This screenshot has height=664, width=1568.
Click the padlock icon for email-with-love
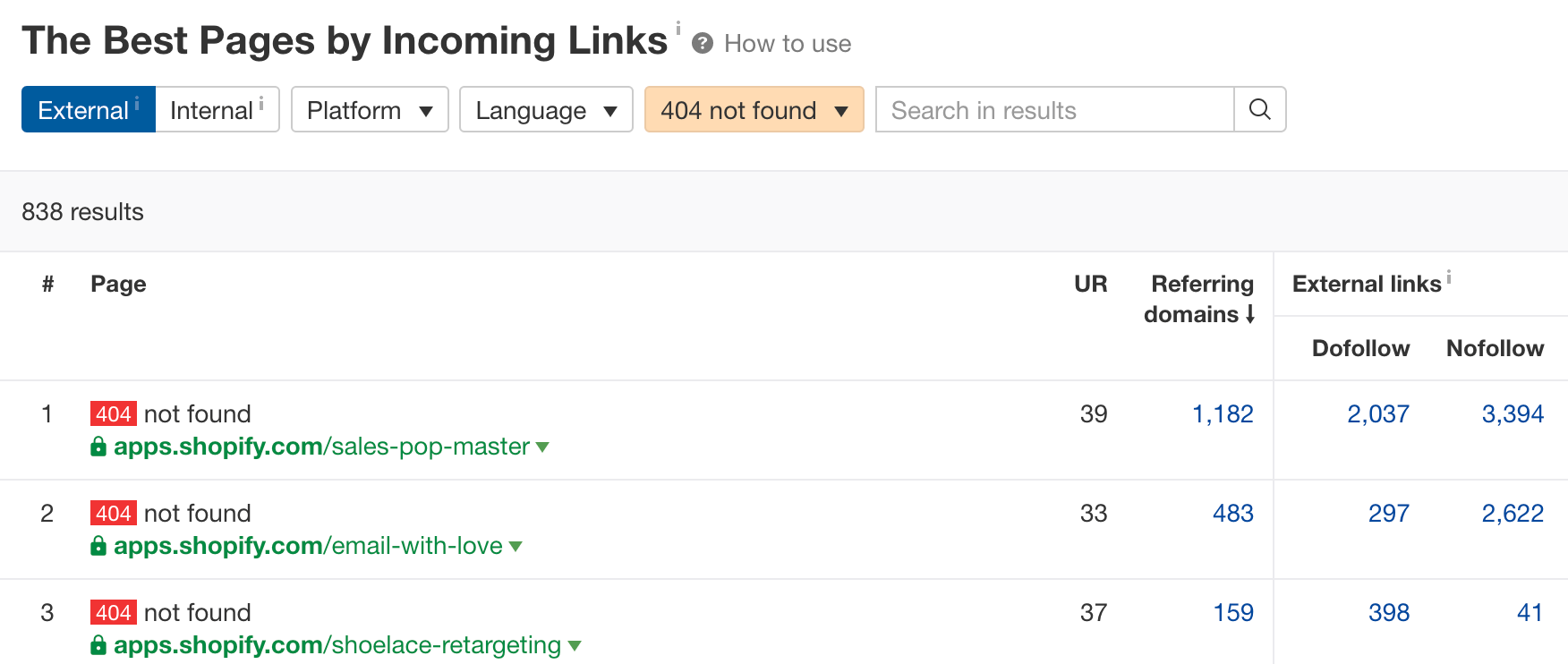[x=98, y=546]
